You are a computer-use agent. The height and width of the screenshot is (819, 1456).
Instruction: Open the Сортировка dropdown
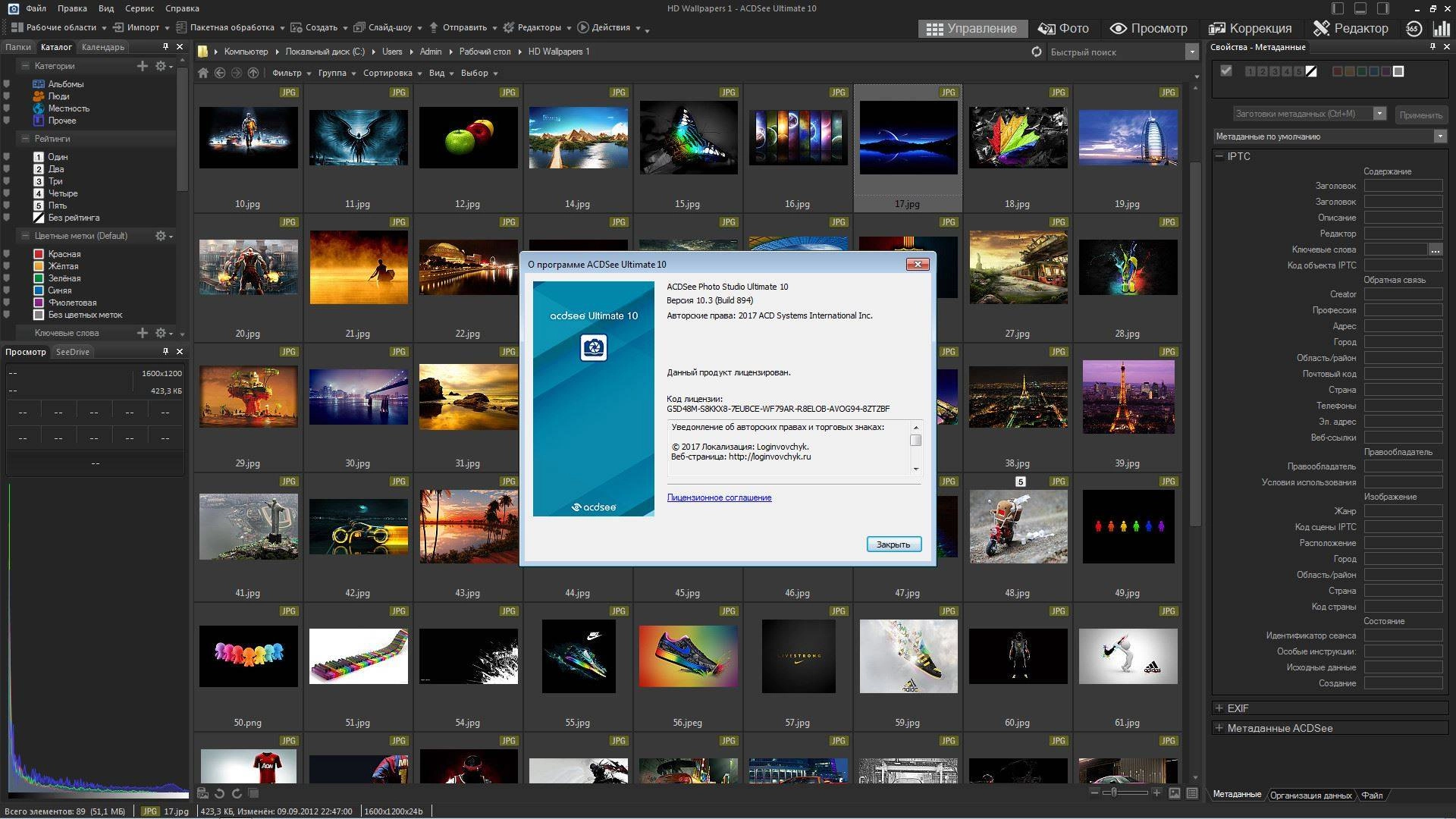tap(393, 73)
